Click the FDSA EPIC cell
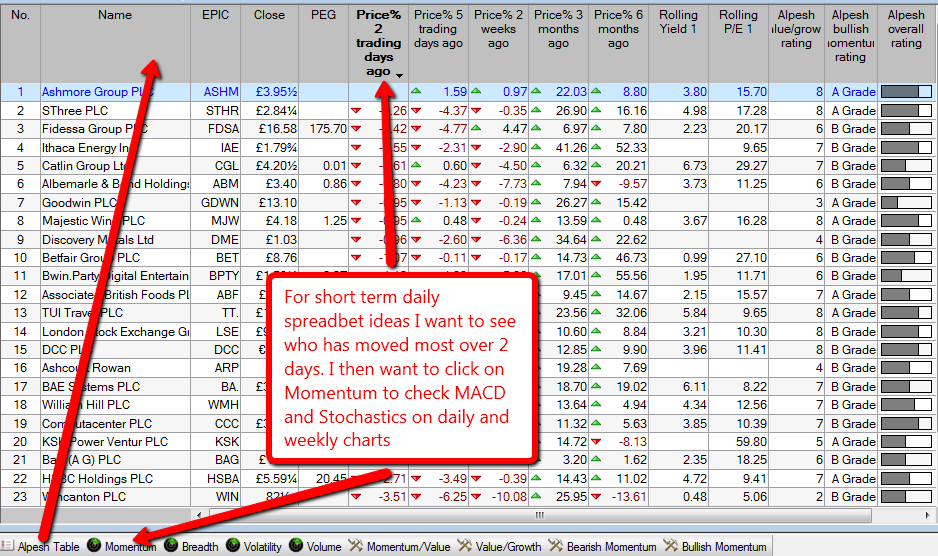The image size is (938, 556). pos(215,129)
